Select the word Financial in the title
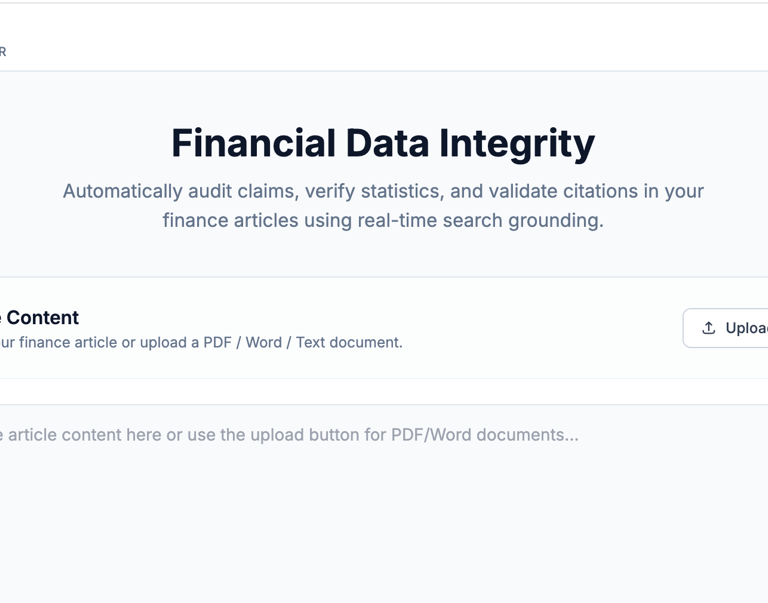This screenshot has width=768, height=603. coord(253,143)
